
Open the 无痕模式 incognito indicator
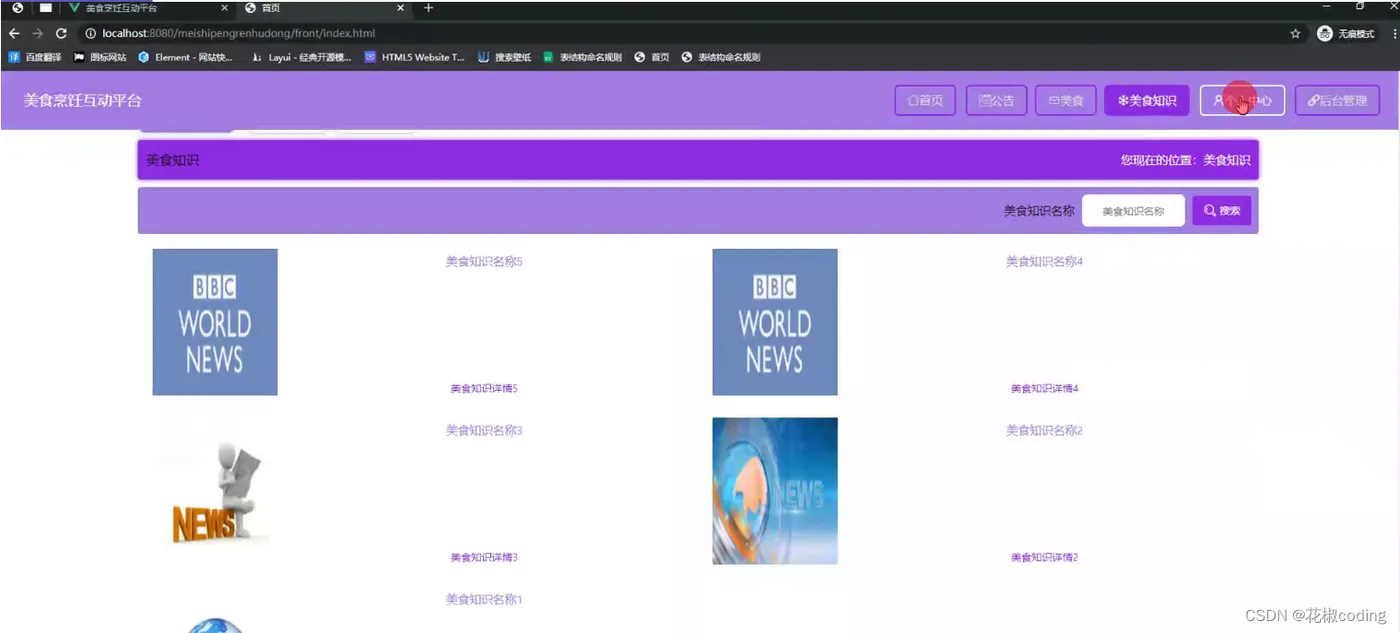(x=1346, y=33)
